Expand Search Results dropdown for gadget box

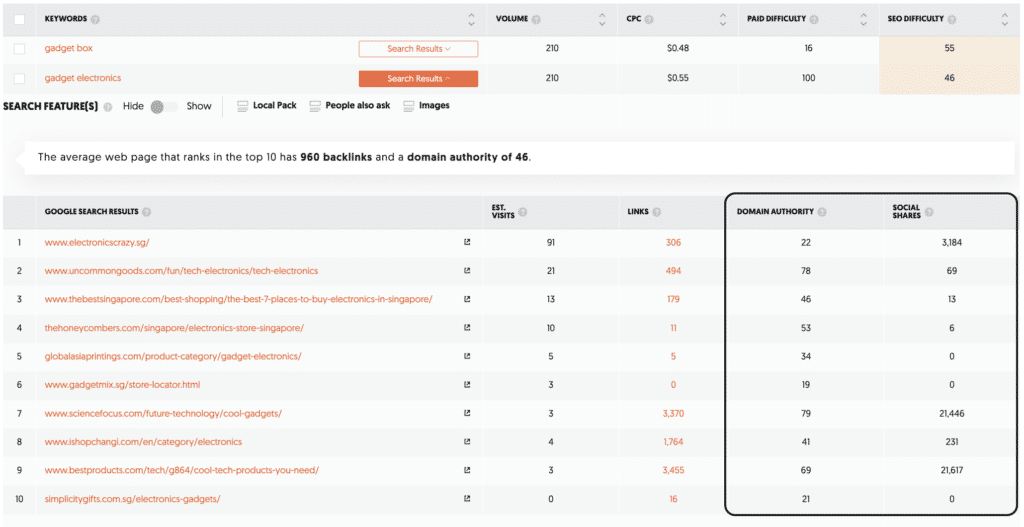pos(418,49)
